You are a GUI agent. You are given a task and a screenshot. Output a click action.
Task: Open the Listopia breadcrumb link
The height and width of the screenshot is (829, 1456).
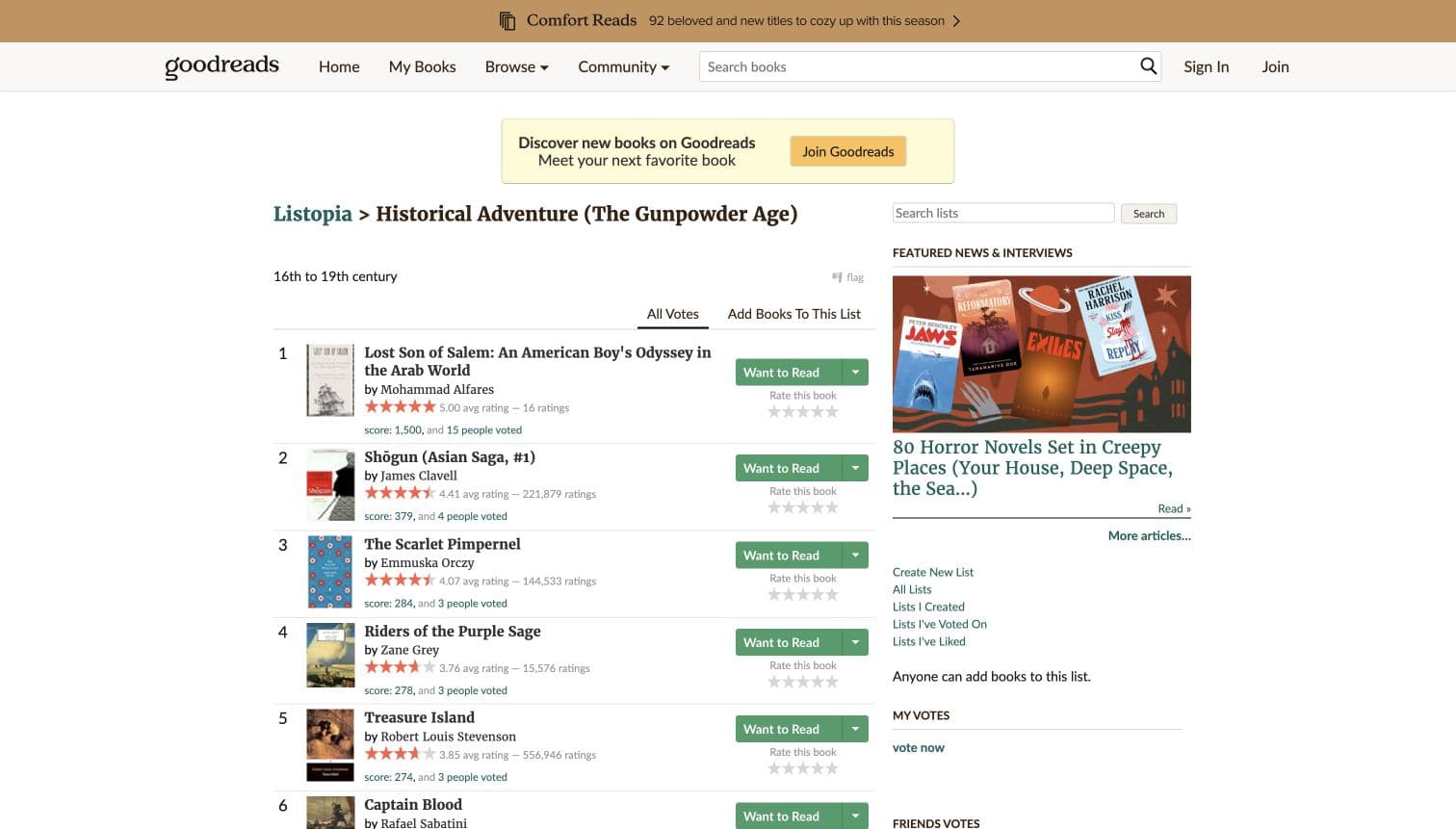coord(313,214)
